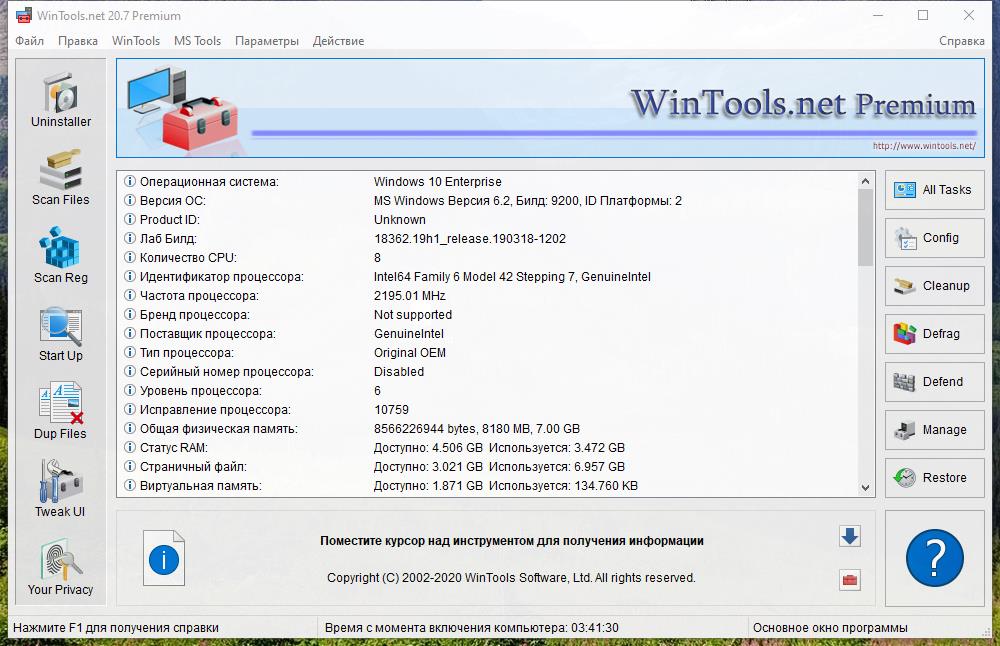Open the WinTools menu
1000x646 pixels.
136,41
